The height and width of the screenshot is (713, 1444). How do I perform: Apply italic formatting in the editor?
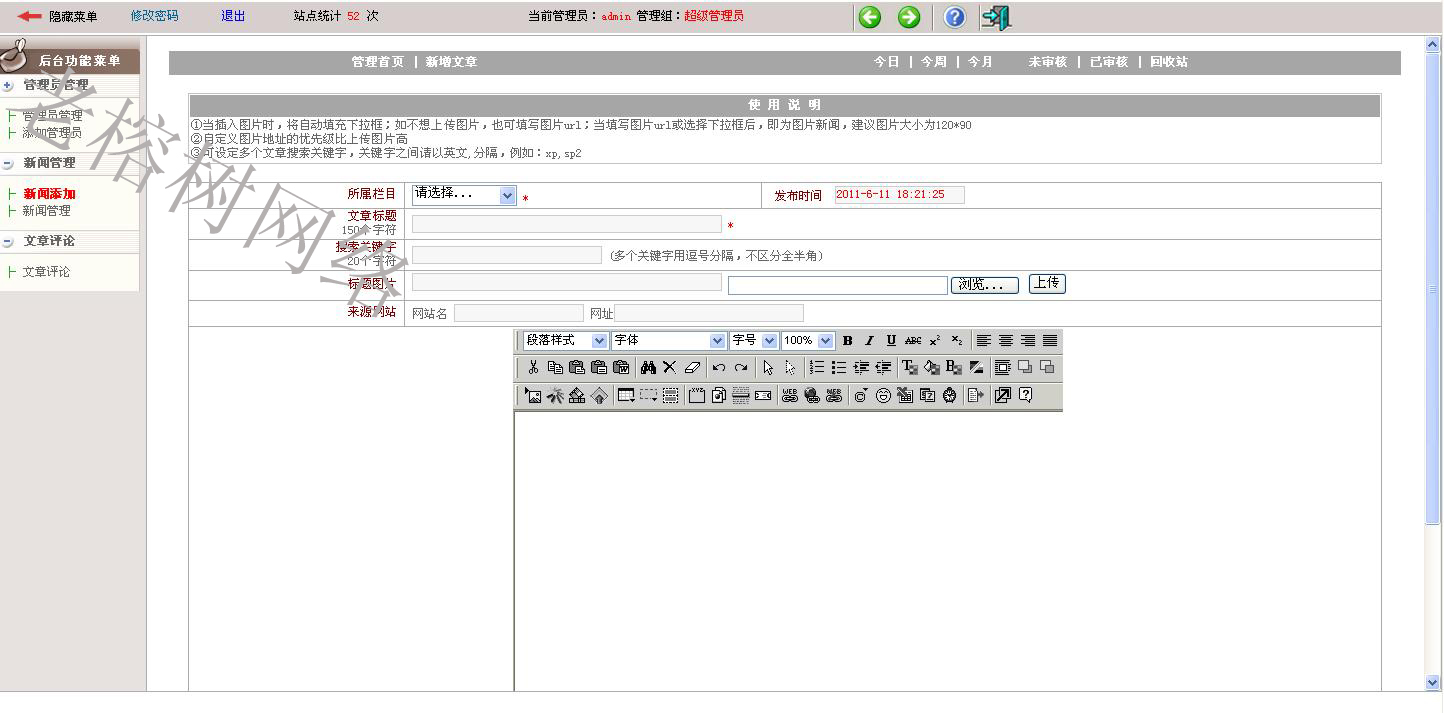tap(869, 341)
